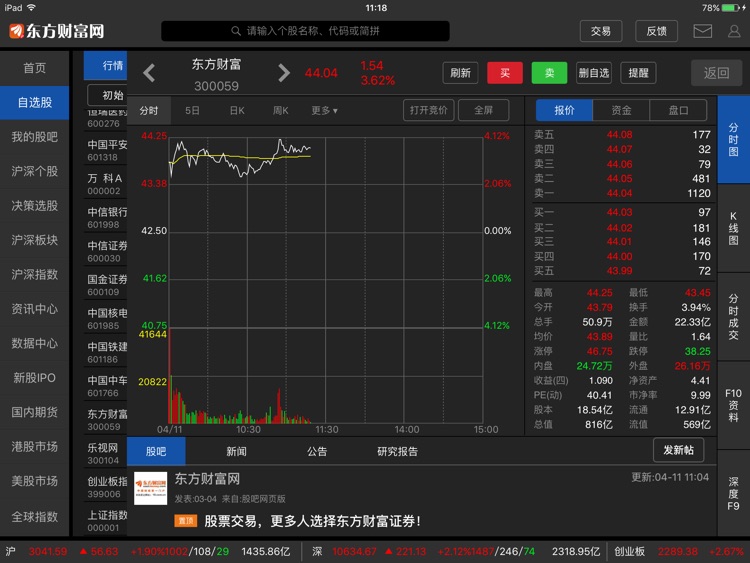The image size is (750, 563).
Task: Switch to 公告 bottom tab
Action: click(x=317, y=451)
